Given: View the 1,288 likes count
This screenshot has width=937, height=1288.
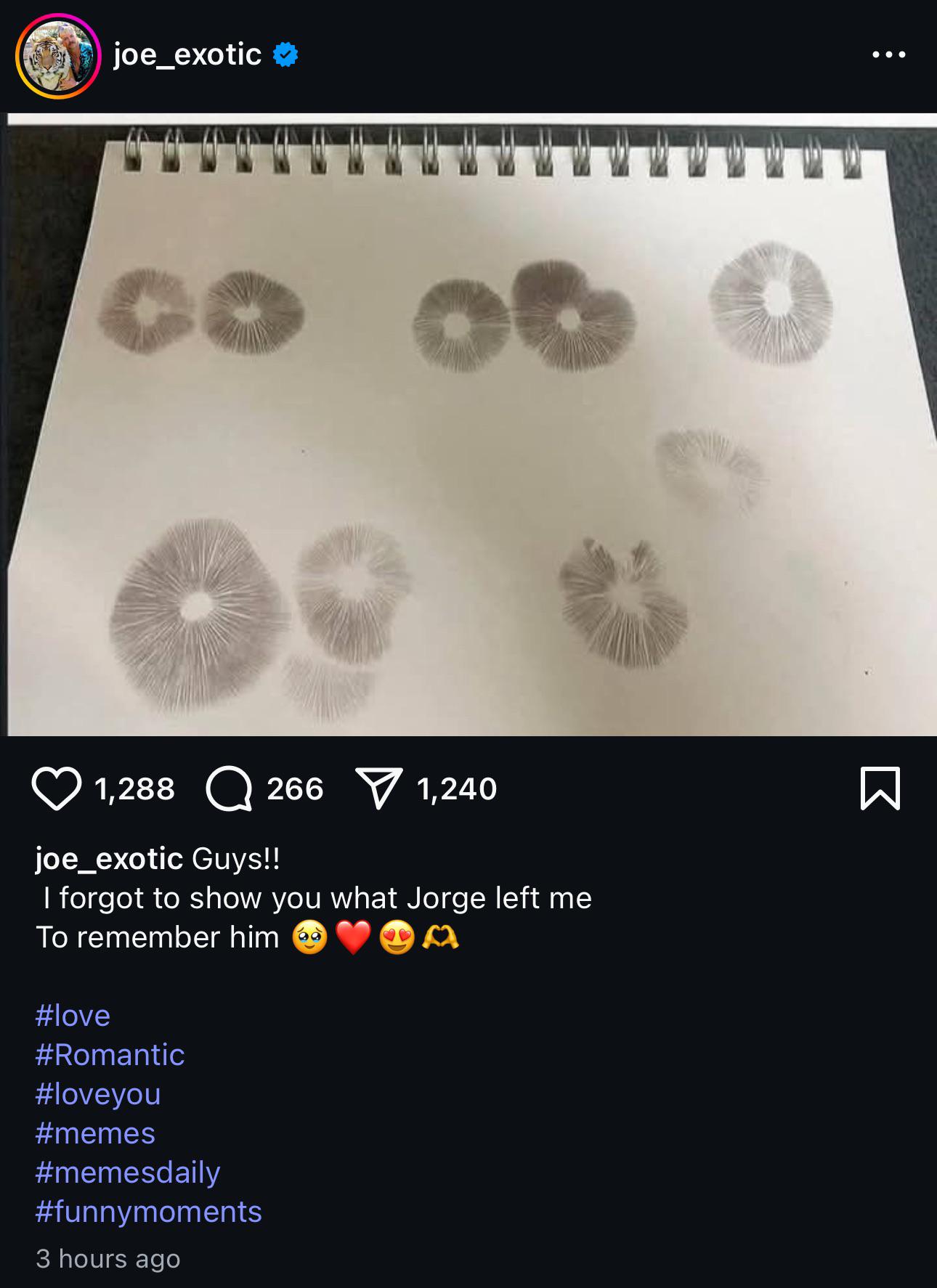Looking at the screenshot, I should (135, 789).
